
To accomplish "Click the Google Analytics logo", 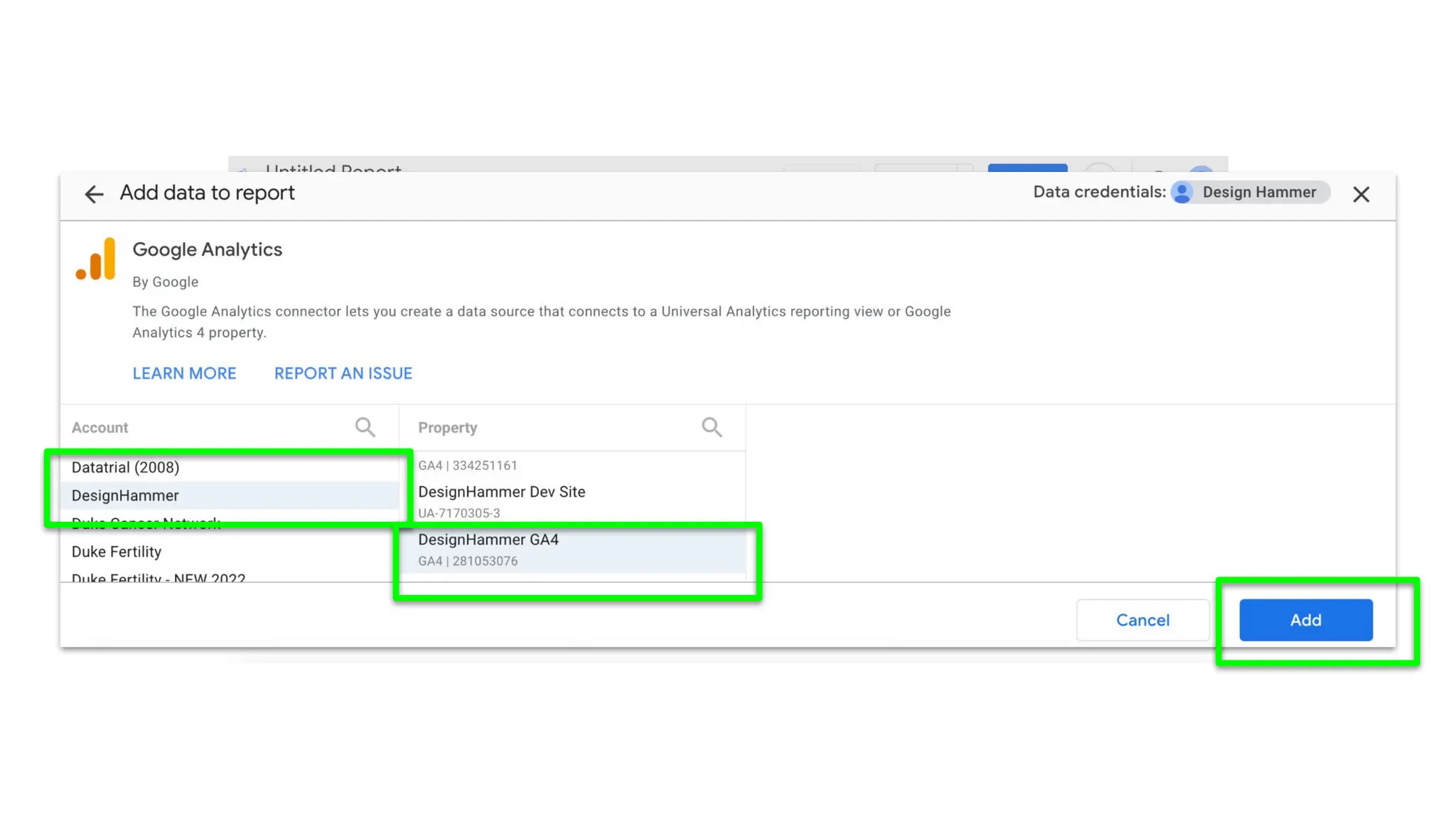I will click(96, 259).
